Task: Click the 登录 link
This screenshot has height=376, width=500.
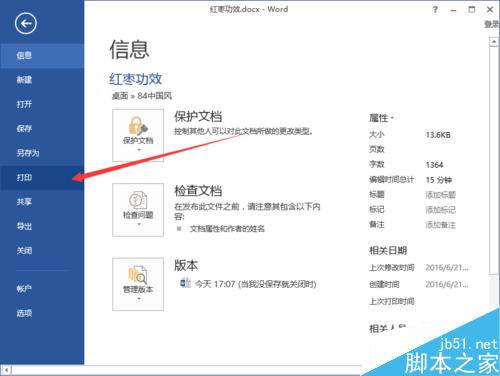Action: (492, 24)
